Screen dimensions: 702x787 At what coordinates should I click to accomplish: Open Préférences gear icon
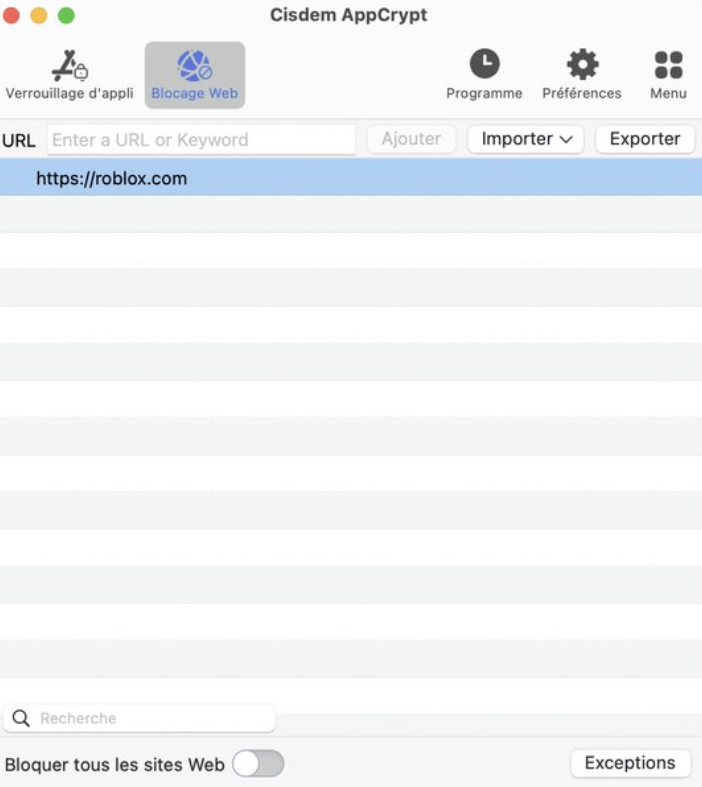(x=582, y=64)
